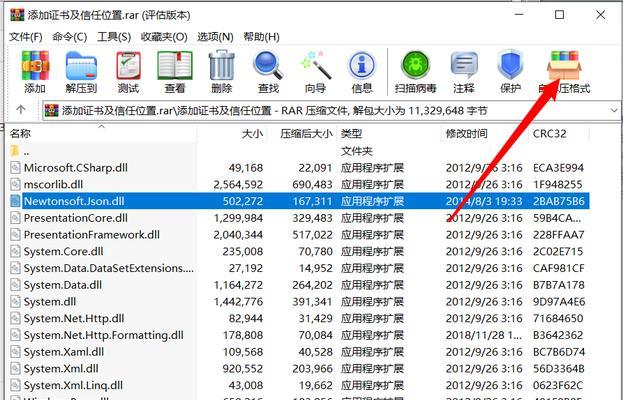Click size value 920,552
This screenshot has width=623, height=400.
[x=243, y=369]
